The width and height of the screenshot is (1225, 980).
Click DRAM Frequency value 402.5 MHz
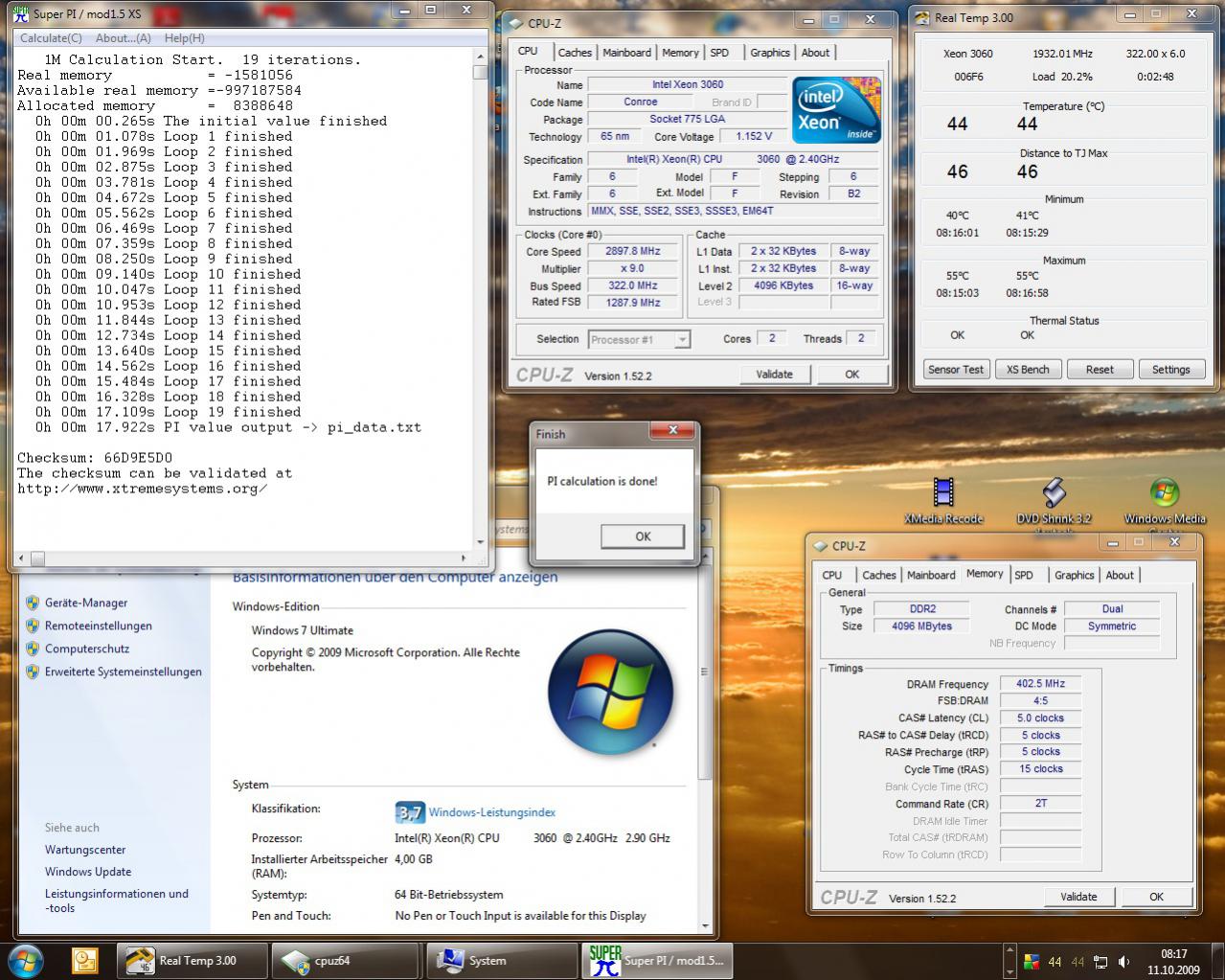pyautogui.click(x=1040, y=684)
